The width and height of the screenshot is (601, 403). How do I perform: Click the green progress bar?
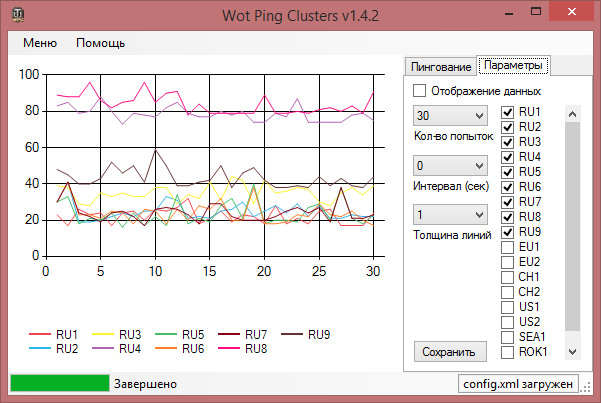click(x=60, y=383)
